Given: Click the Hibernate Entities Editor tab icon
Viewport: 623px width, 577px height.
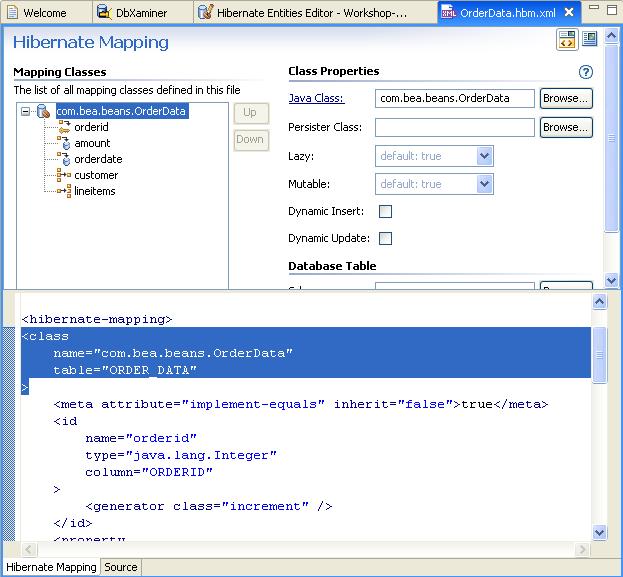Looking at the screenshot, I should tap(205, 12).
